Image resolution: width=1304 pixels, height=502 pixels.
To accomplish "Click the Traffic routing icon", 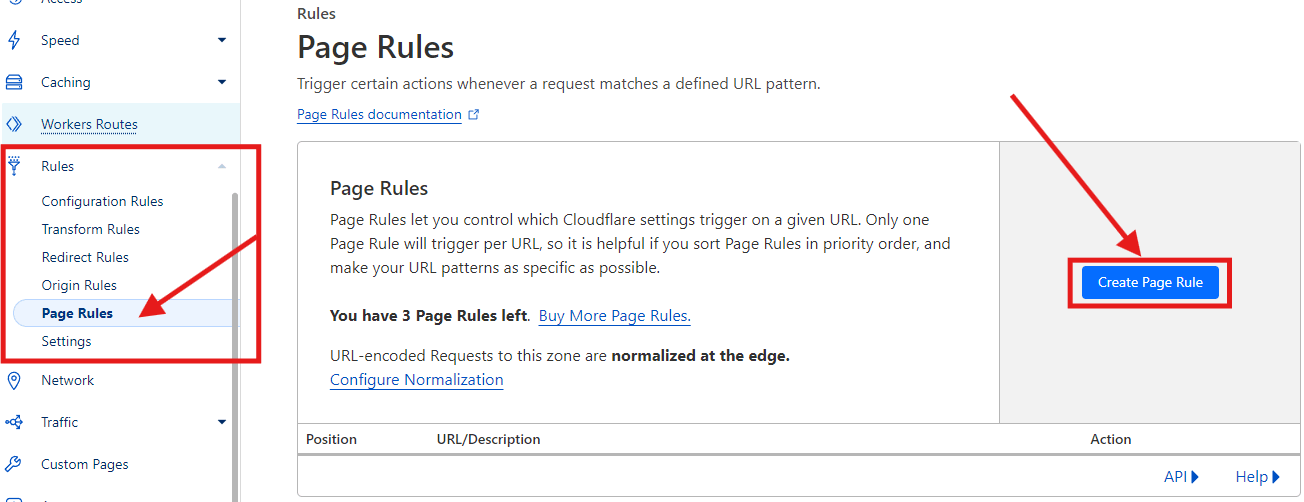I will point(14,422).
